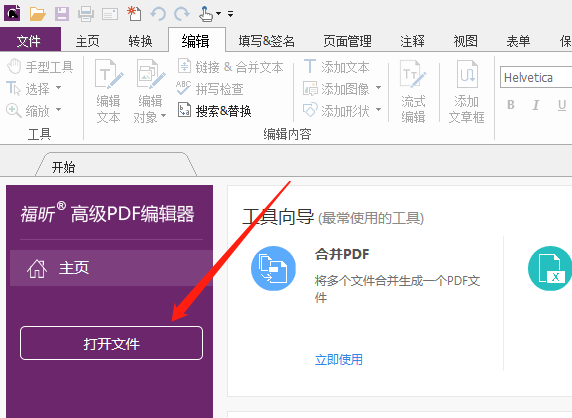This screenshot has width=572, height=418.
Task: Click the touch mode hand icon
Action: click(206, 14)
